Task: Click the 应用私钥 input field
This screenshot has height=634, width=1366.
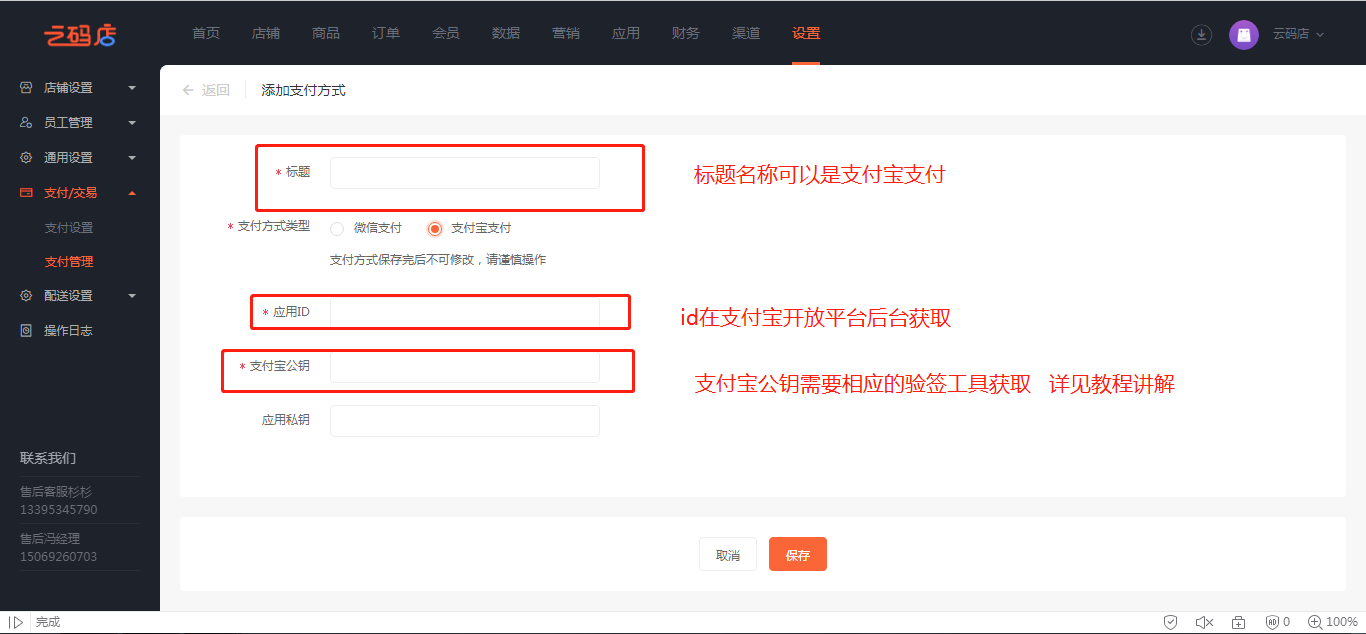Action: coord(465,421)
